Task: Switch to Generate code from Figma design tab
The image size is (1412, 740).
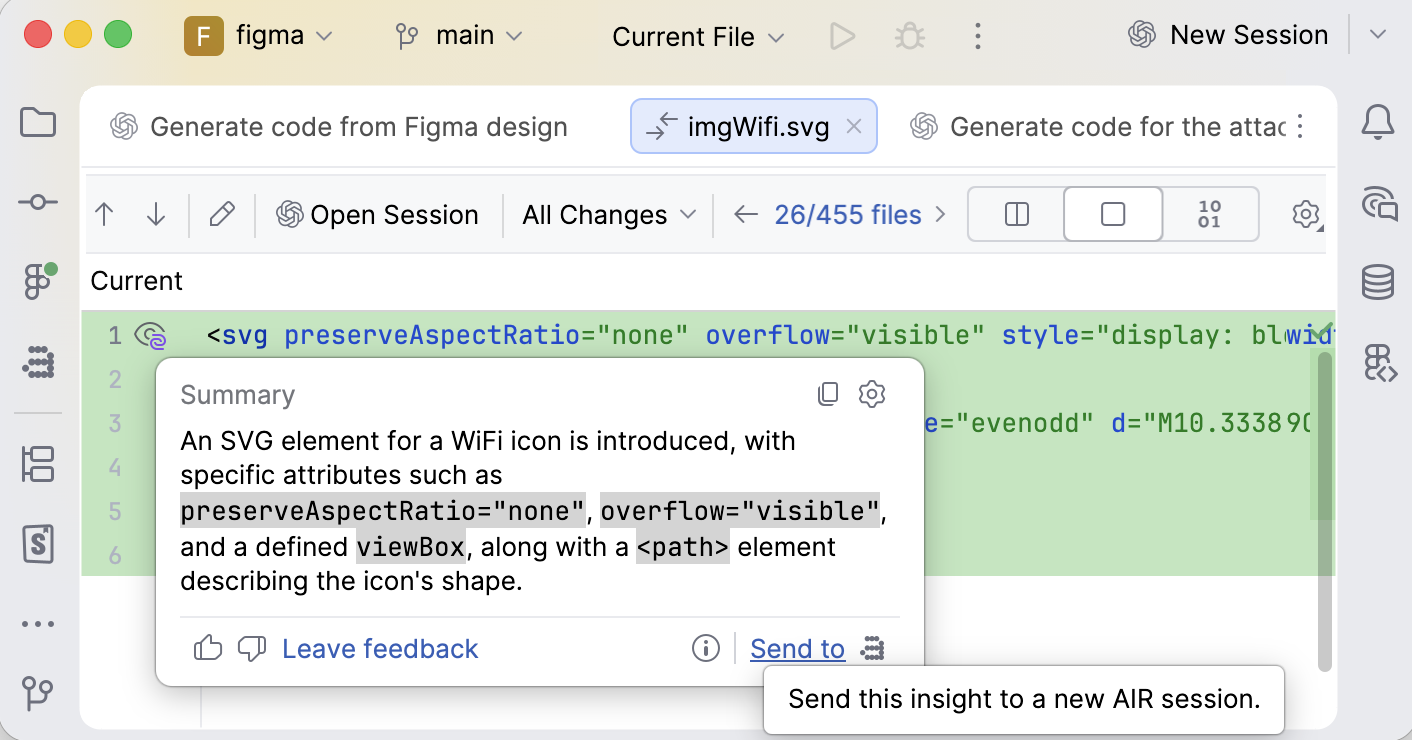Action: (339, 127)
